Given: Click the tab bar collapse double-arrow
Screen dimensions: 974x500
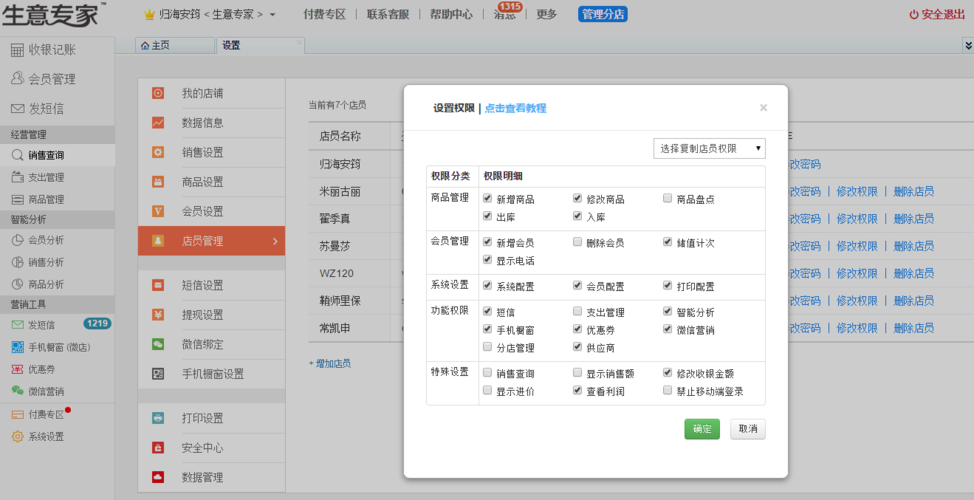Looking at the screenshot, I should click(x=968, y=45).
